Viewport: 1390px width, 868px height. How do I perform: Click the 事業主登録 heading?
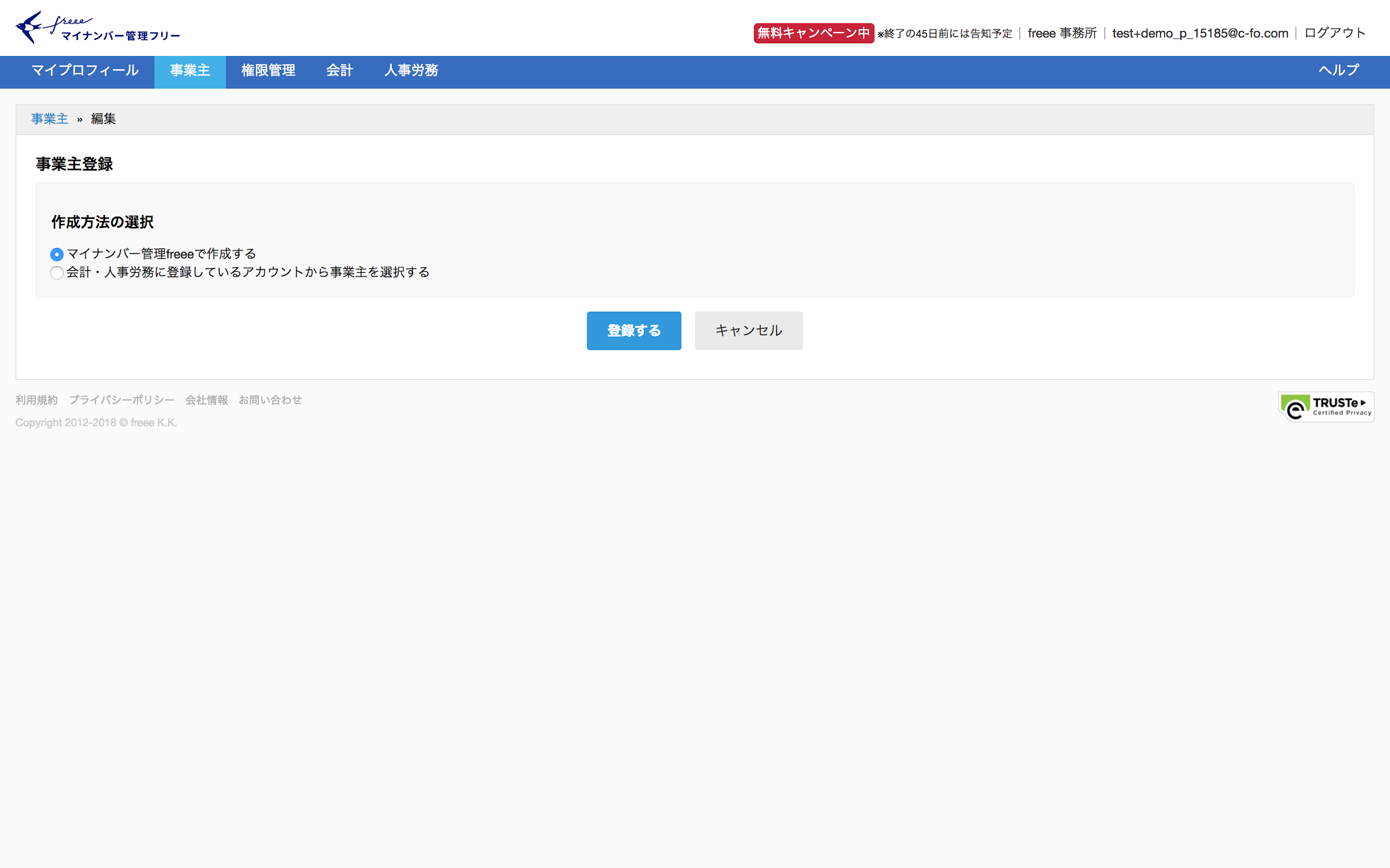pos(75,164)
